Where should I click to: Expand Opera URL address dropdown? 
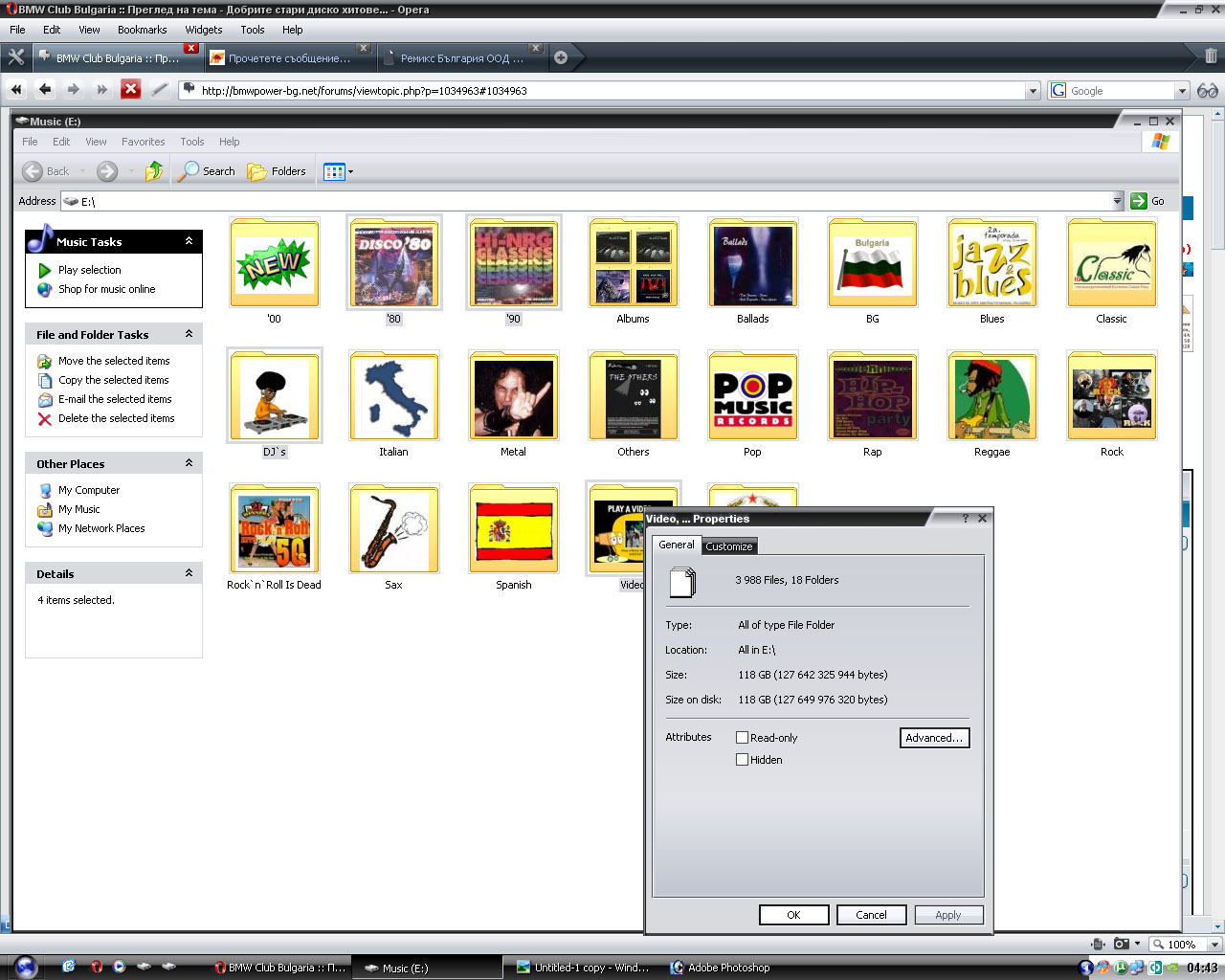1033,91
